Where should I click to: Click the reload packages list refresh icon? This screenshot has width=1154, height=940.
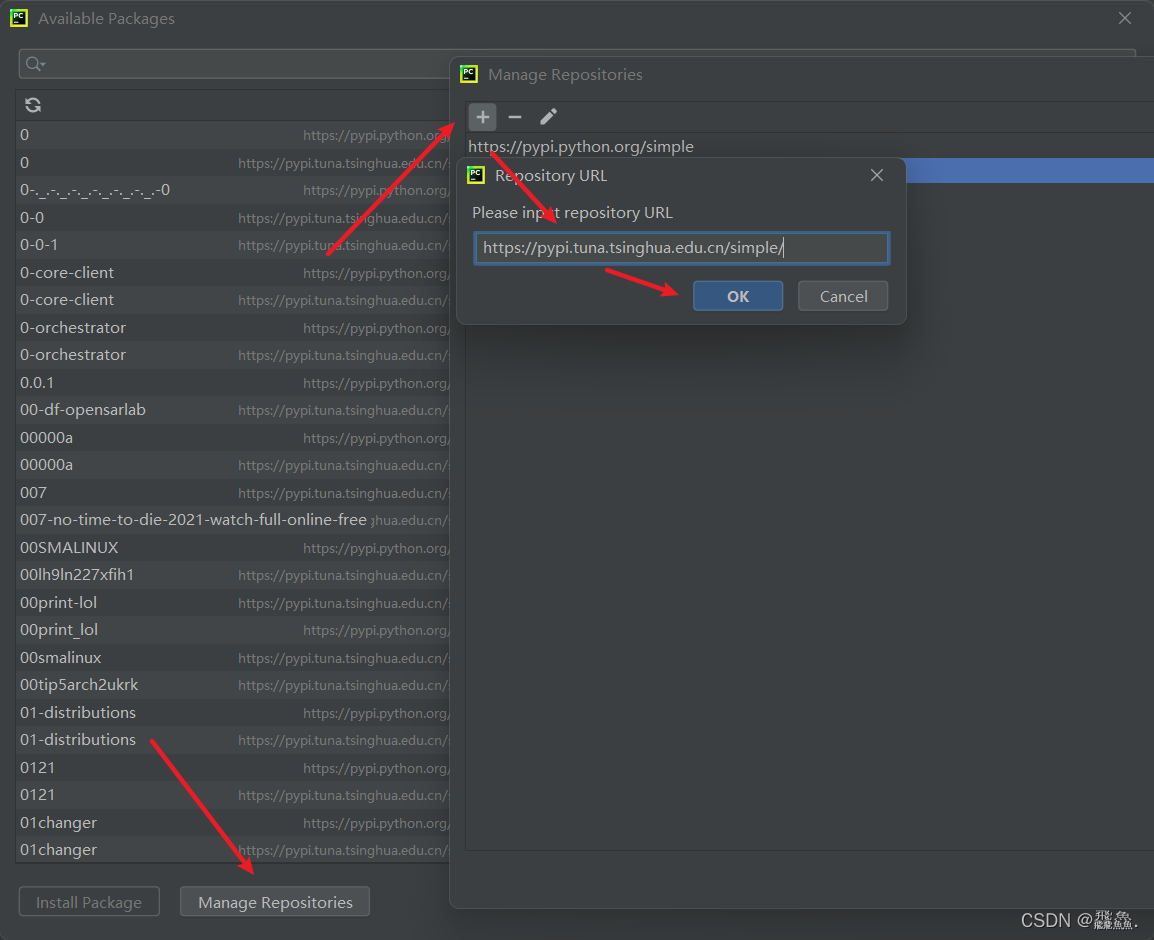click(x=33, y=105)
